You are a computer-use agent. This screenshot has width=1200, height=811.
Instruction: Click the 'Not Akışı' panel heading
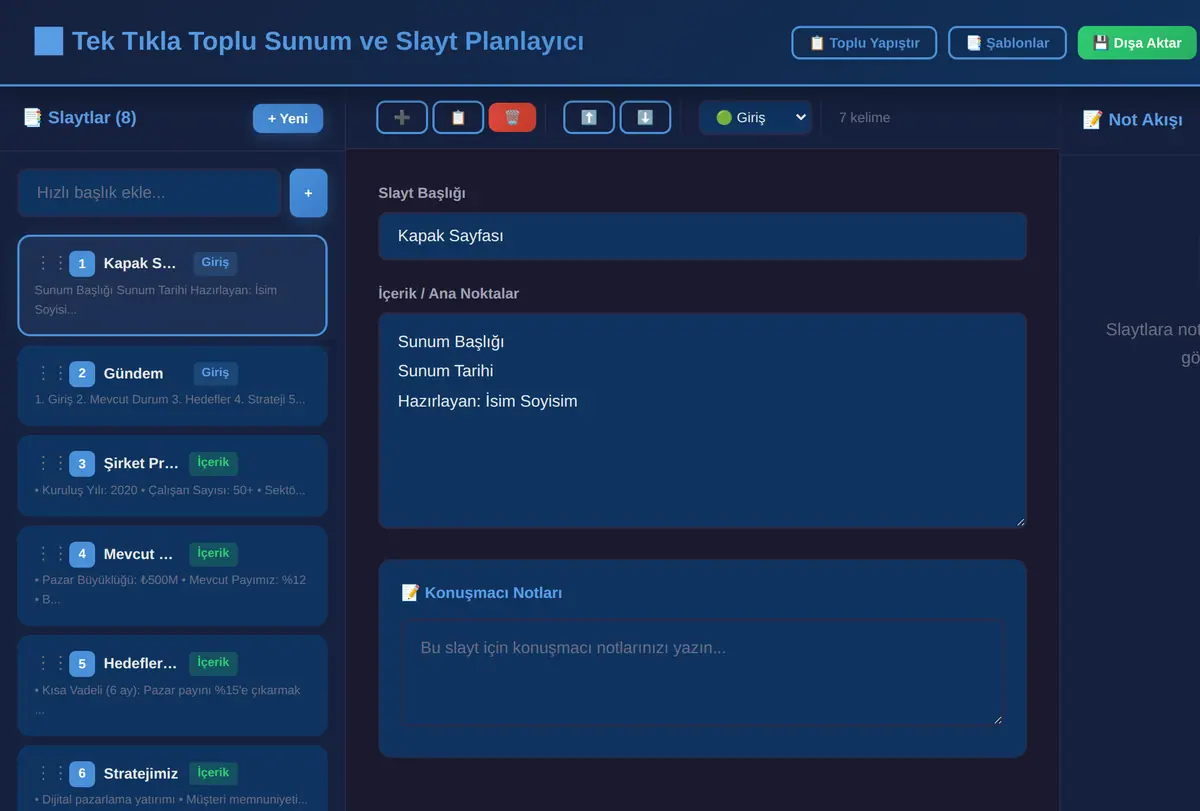[x=1133, y=120]
